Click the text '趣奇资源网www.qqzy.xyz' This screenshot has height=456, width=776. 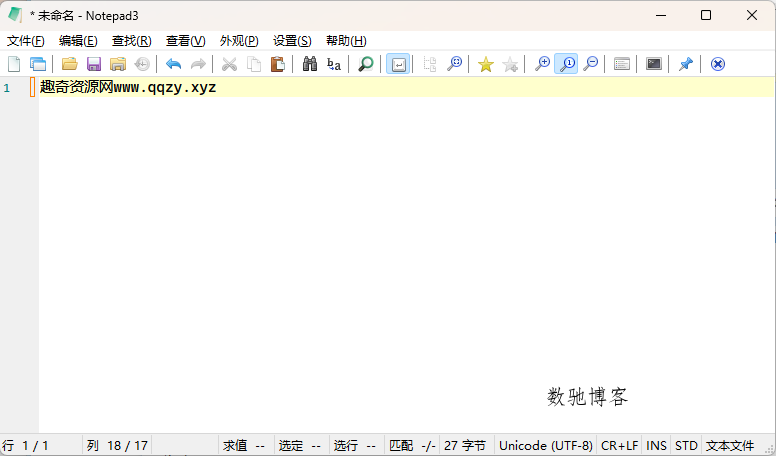(x=128, y=87)
